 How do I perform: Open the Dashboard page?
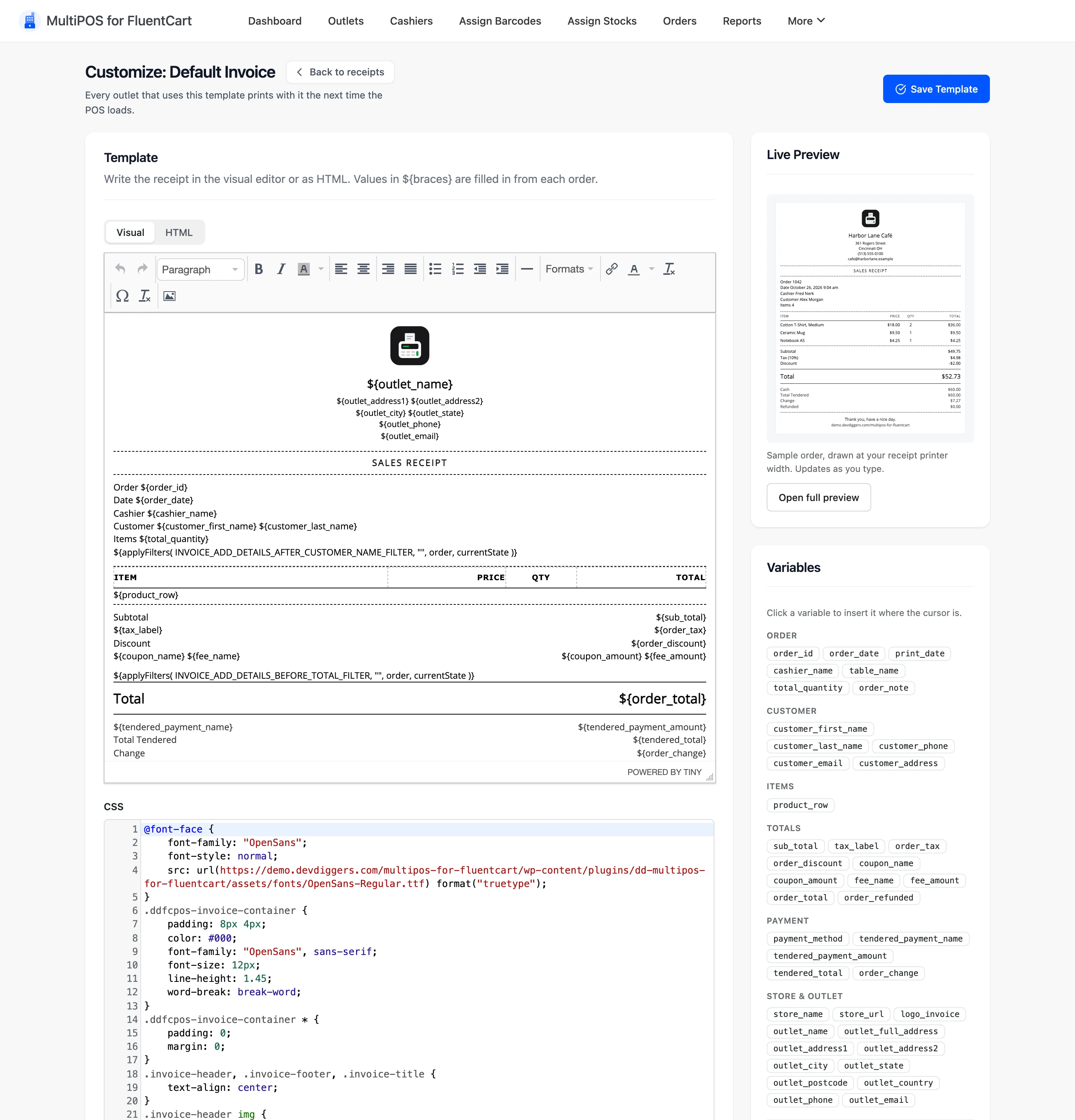275,21
